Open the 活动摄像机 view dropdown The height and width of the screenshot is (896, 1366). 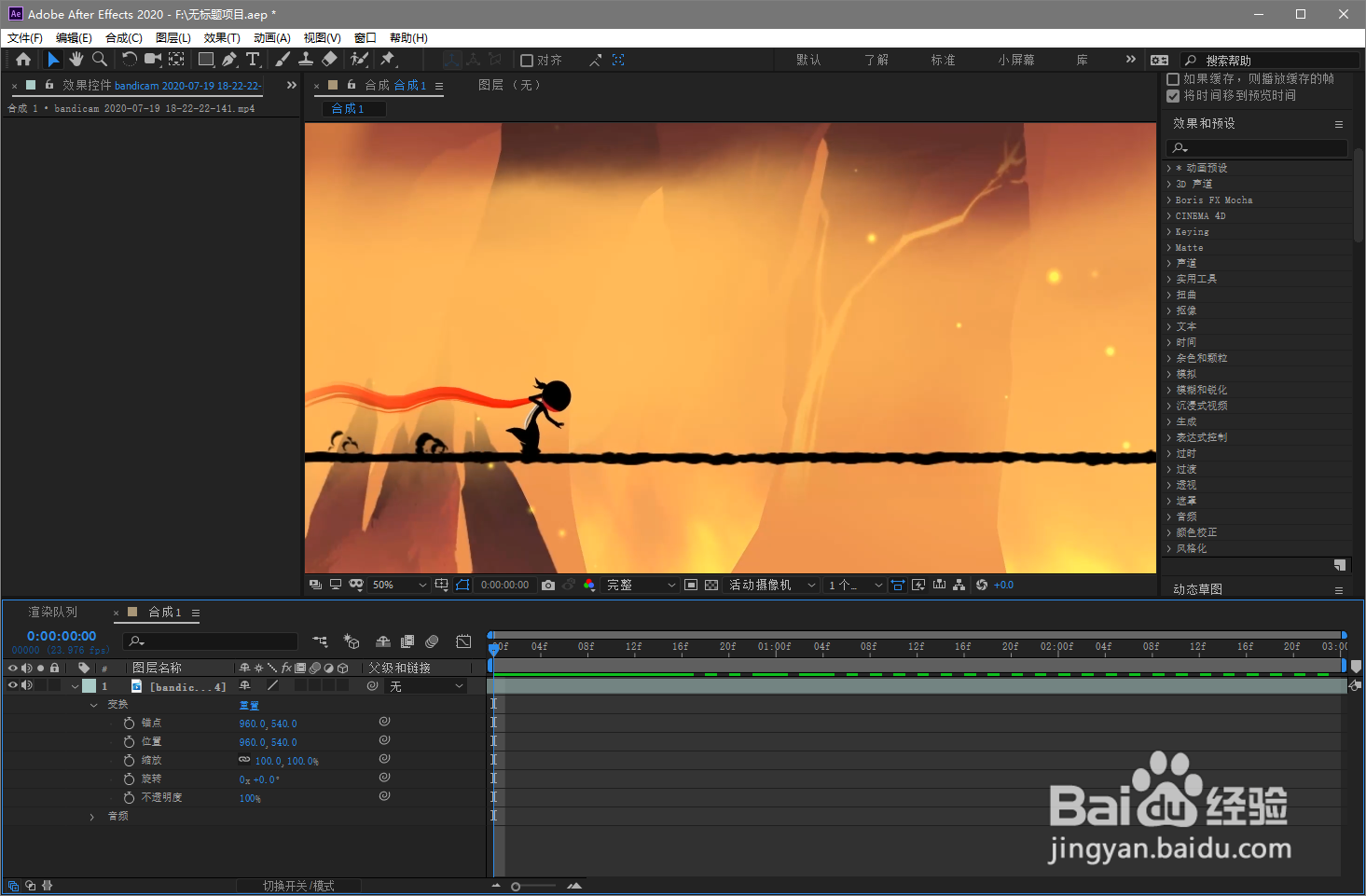(x=772, y=585)
